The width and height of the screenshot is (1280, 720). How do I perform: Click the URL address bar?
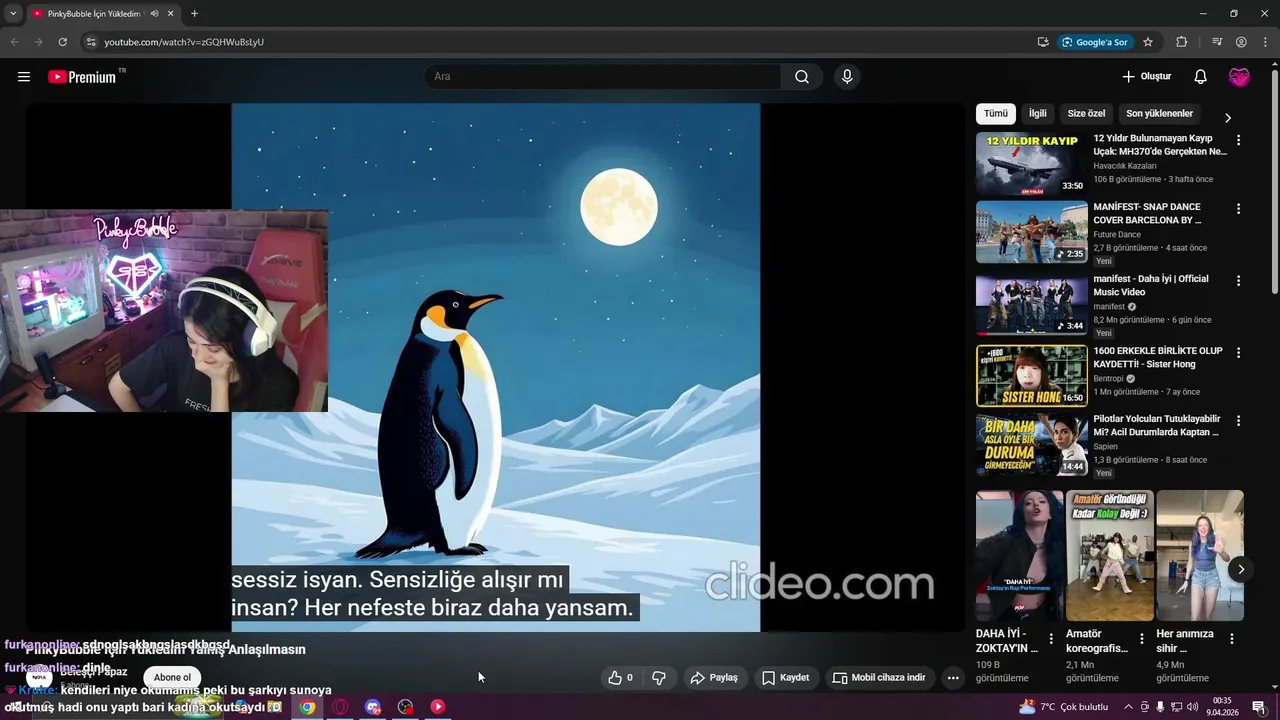pos(560,42)
